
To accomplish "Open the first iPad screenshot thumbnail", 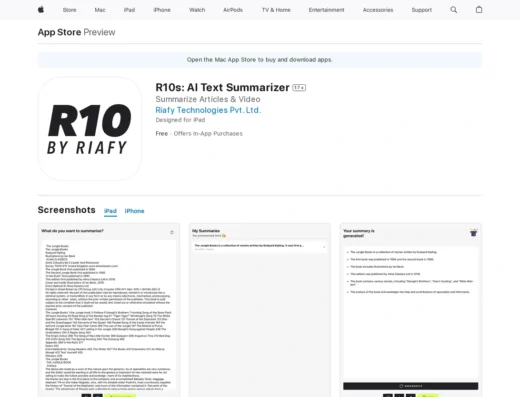I will pos(109,310).
